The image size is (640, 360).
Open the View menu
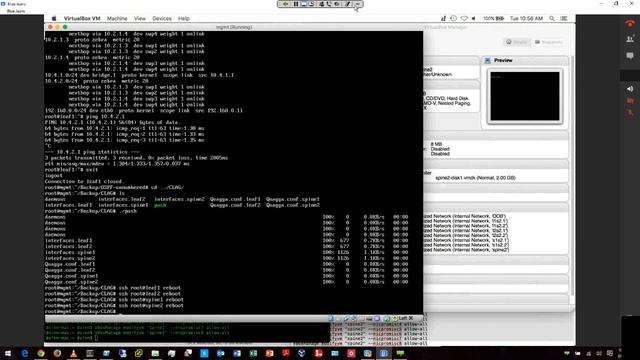click(140, 18)
